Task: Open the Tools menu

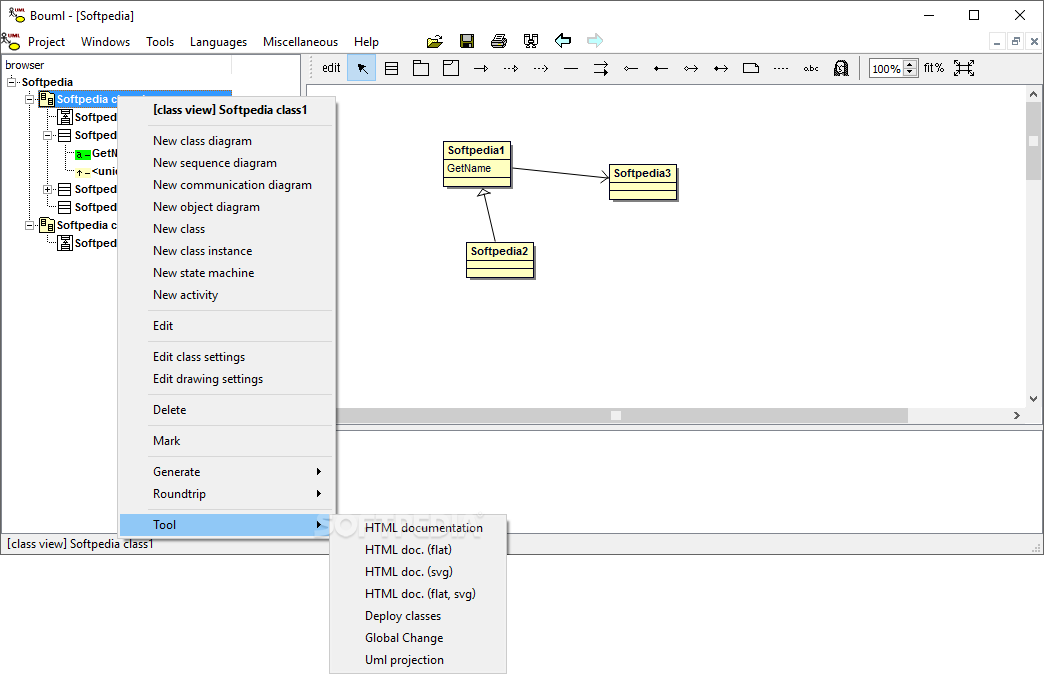Action: pos(160,41)
